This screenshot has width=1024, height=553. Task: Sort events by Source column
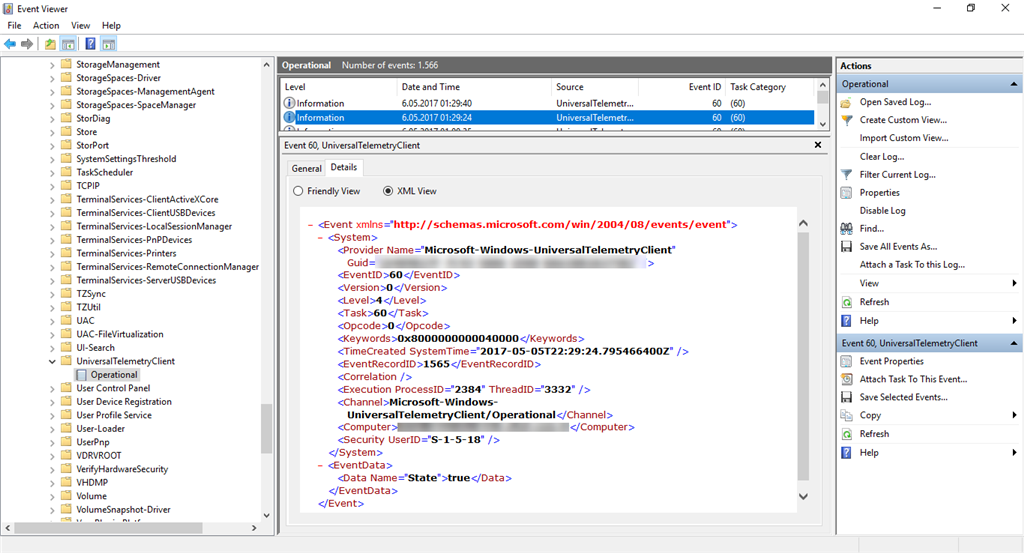(594, 87)
